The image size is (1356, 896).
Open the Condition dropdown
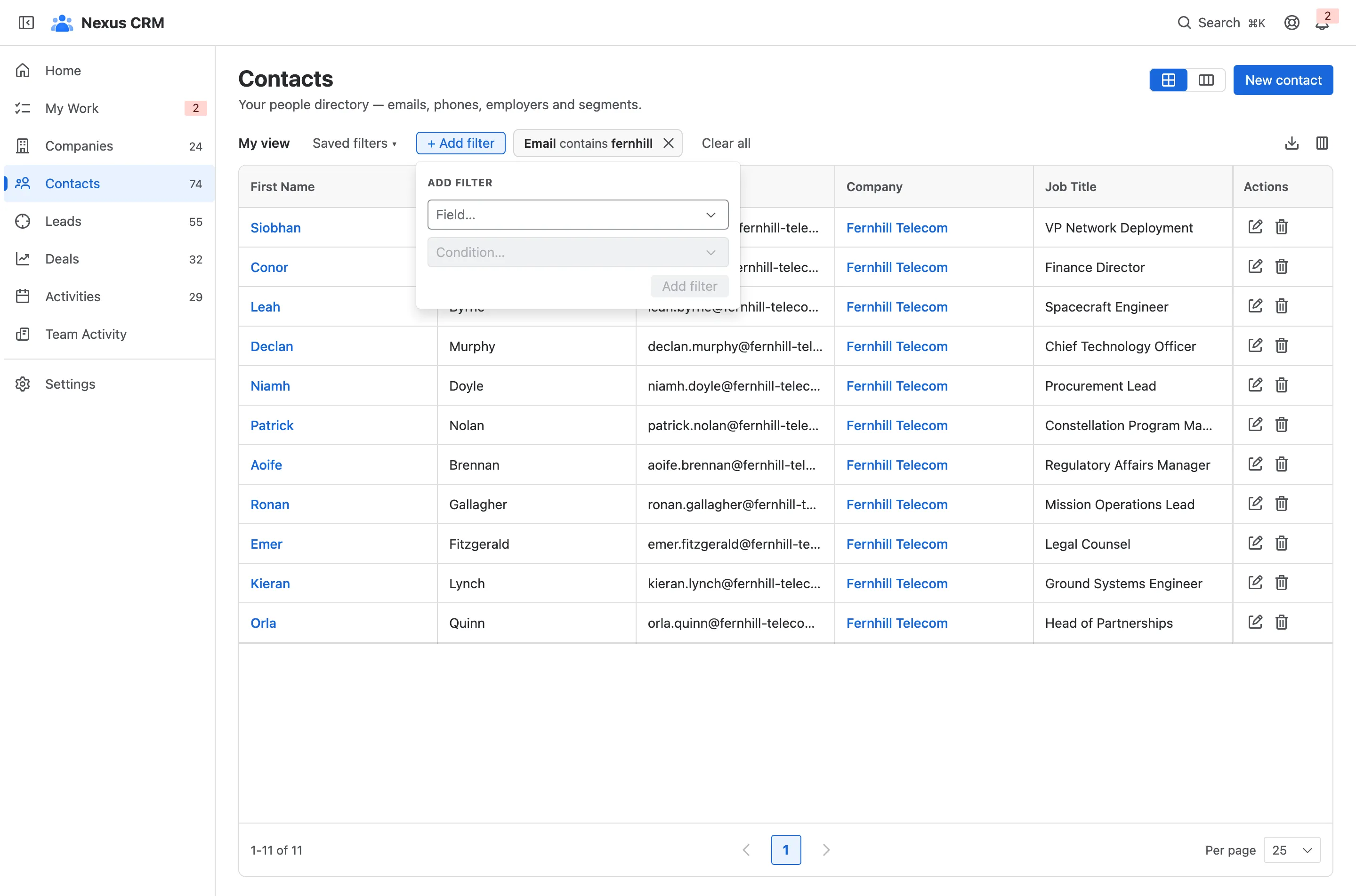(x=577, y=253)
